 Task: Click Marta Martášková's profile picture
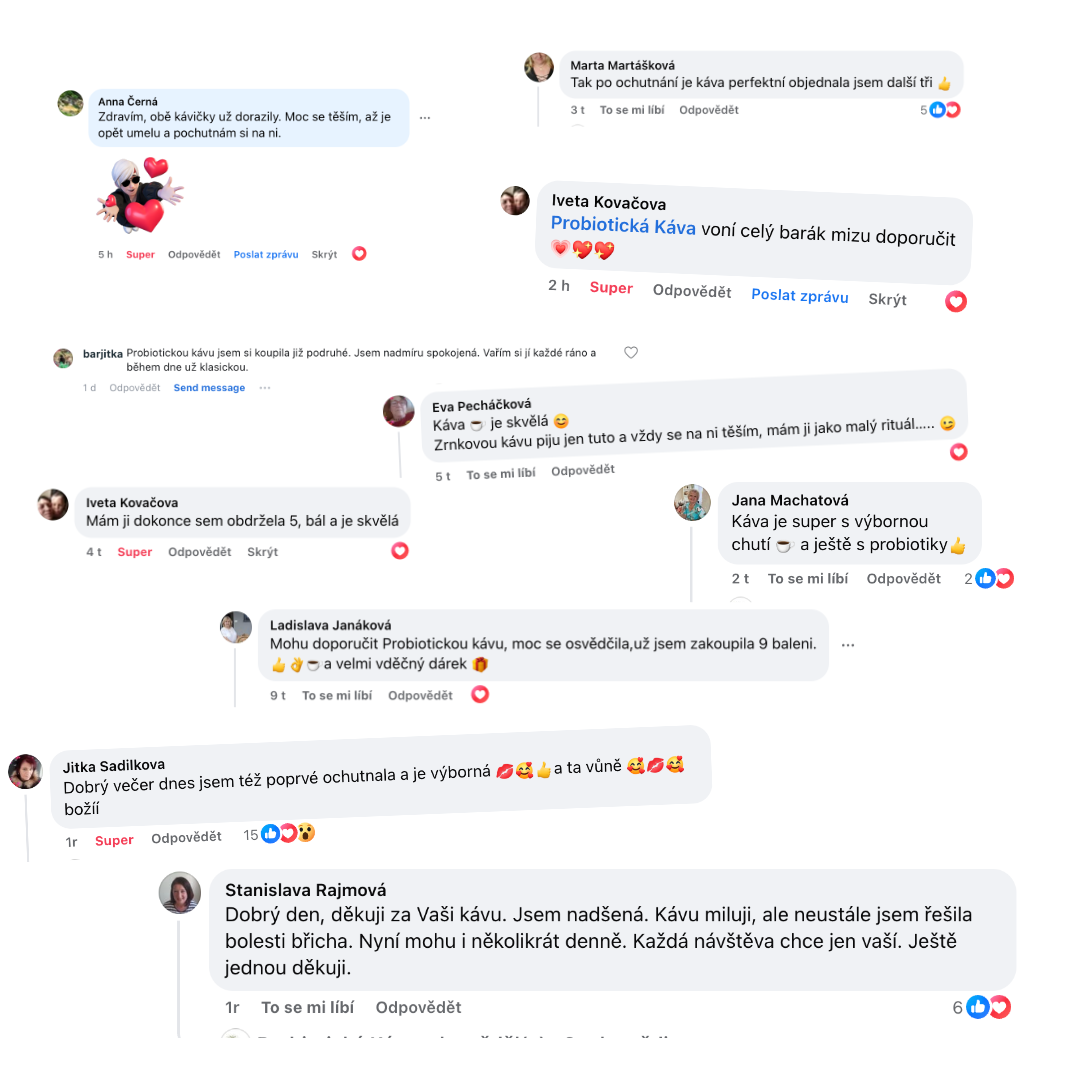[539, 68]
